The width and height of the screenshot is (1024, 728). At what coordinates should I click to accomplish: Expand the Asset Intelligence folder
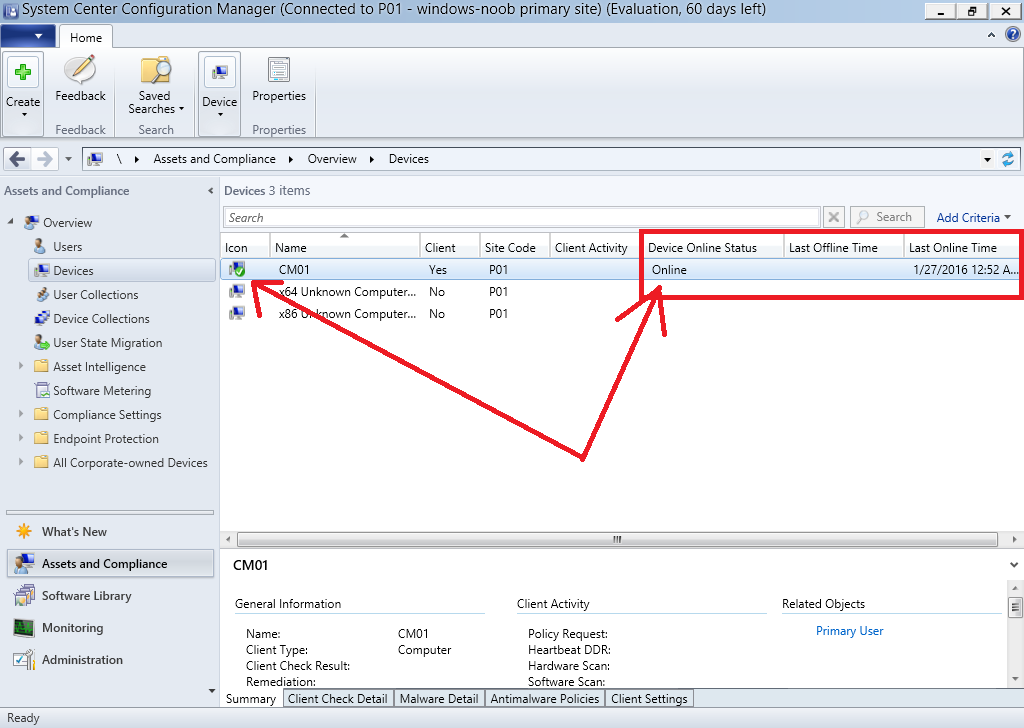click(21, 366)
